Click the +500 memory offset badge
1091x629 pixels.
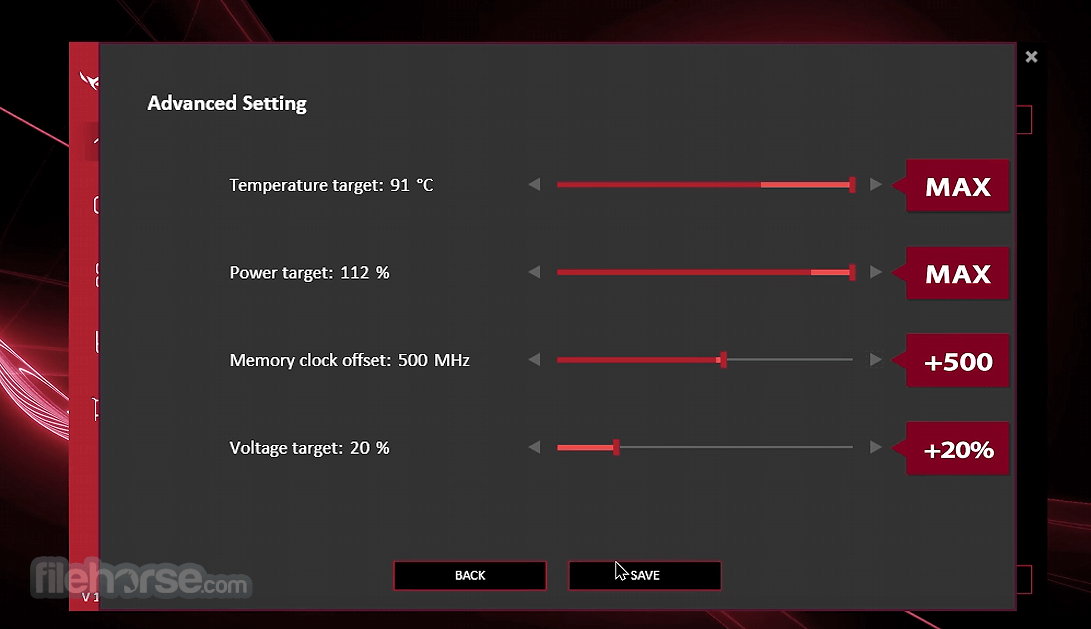[x=957, y=361]
